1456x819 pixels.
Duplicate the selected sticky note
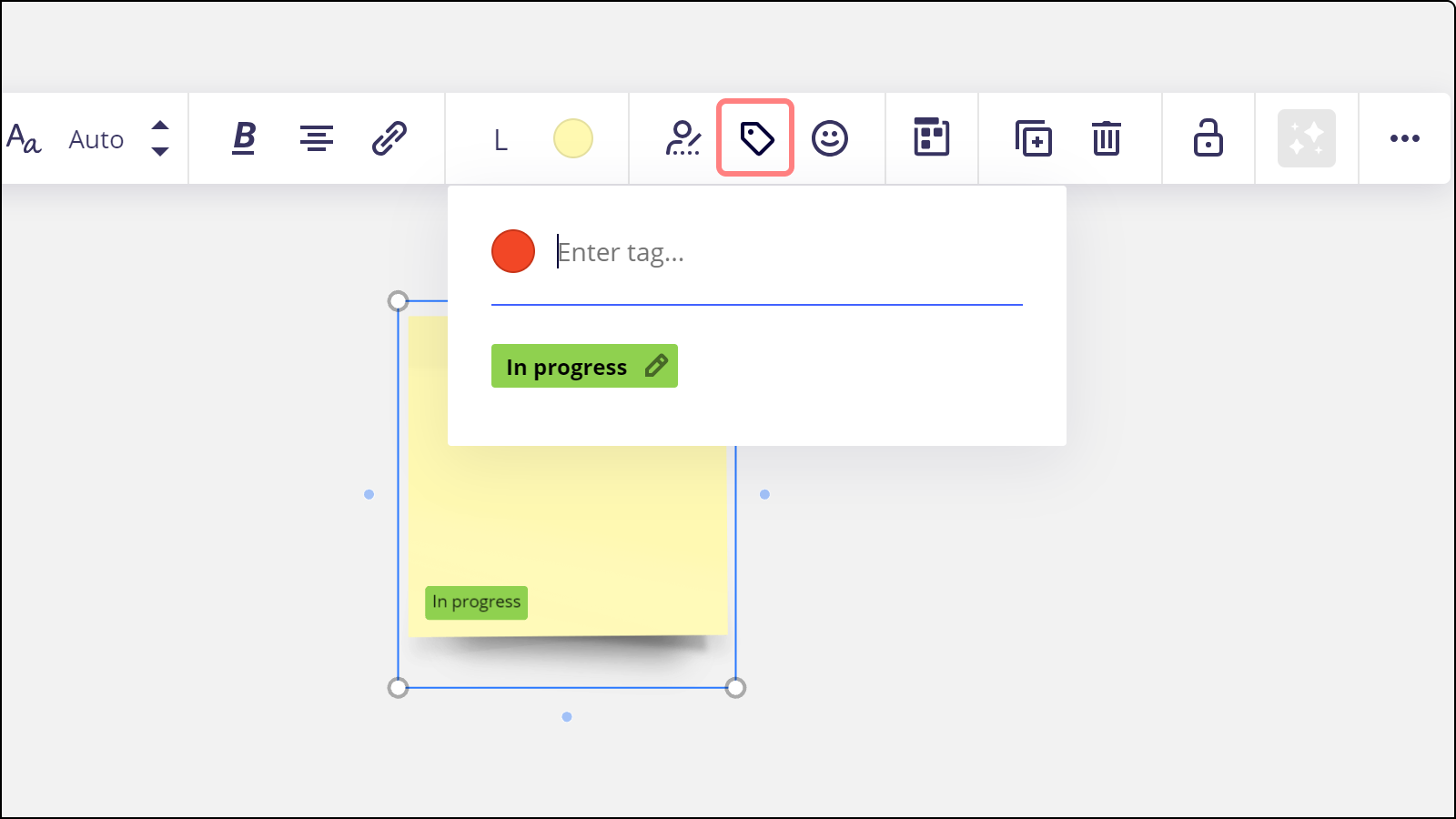tap(1034, 138)
